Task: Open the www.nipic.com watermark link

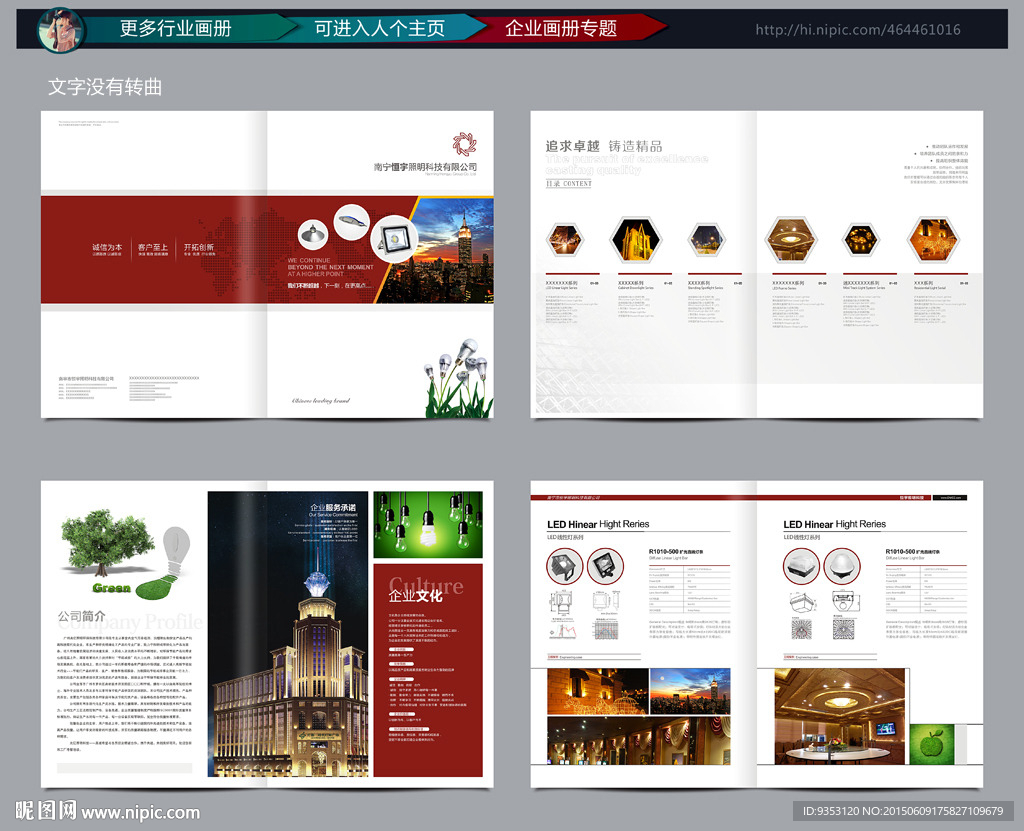Action: (x=140, y=812)
